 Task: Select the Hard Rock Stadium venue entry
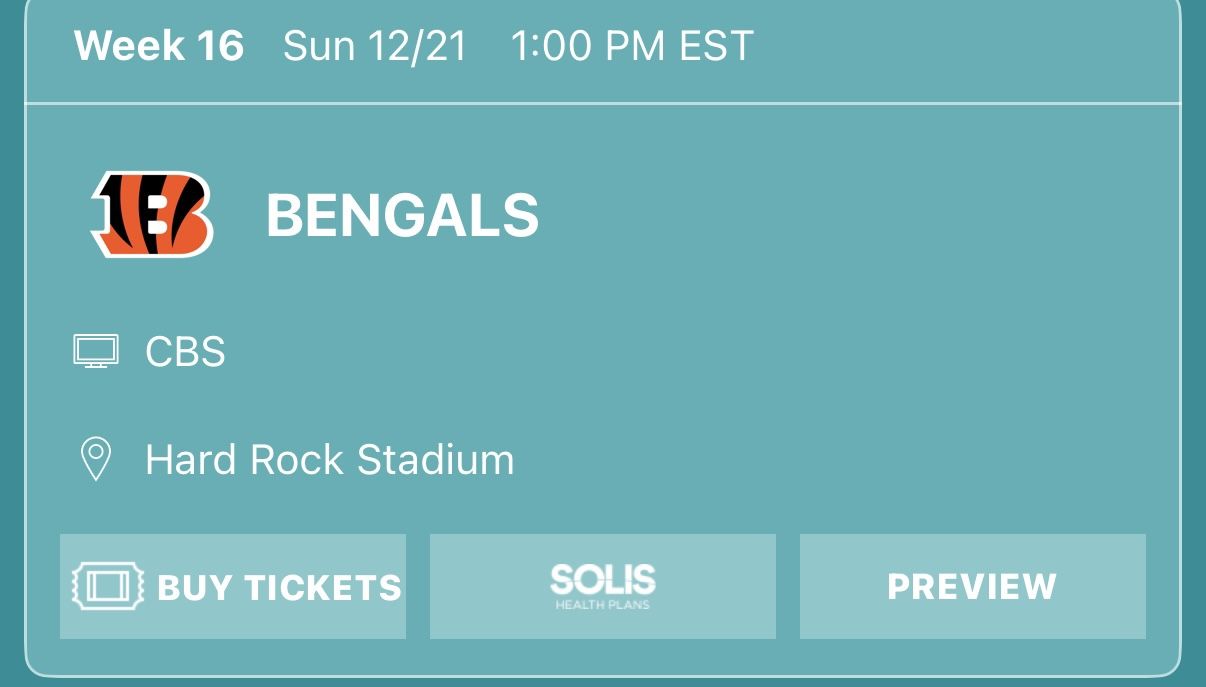[330, 459]
